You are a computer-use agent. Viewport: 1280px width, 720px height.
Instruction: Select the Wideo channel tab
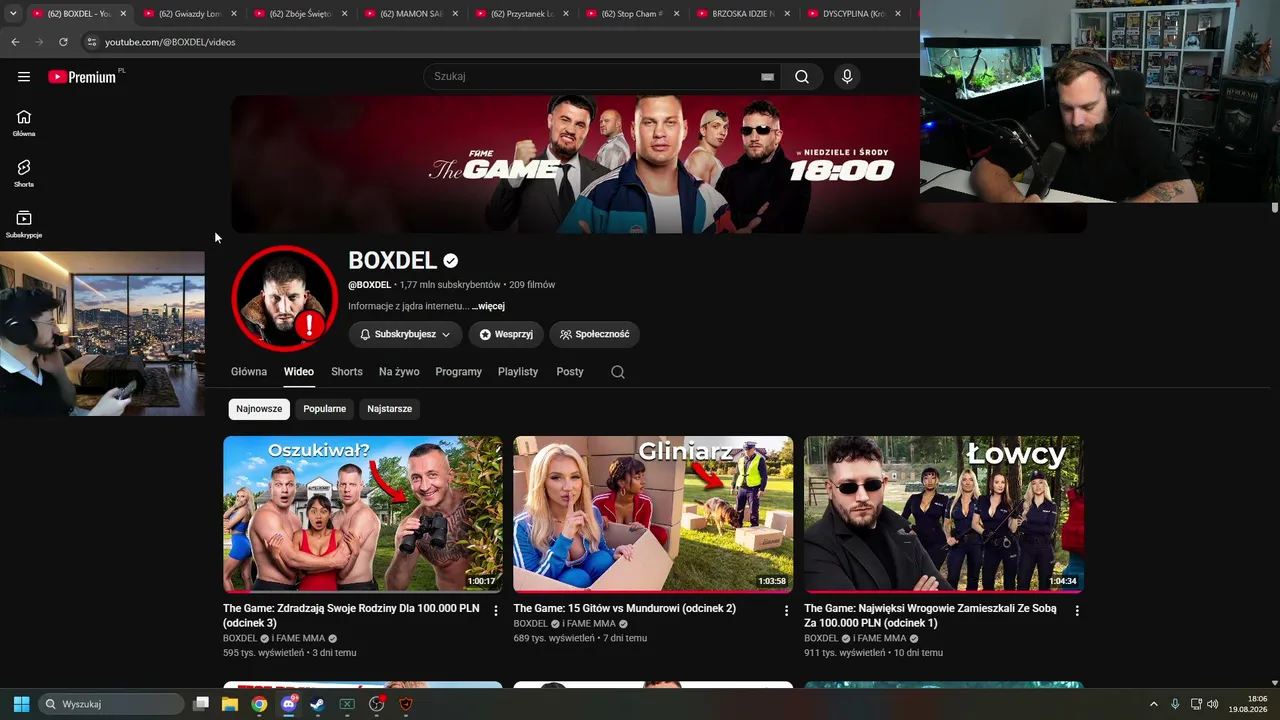299,372
